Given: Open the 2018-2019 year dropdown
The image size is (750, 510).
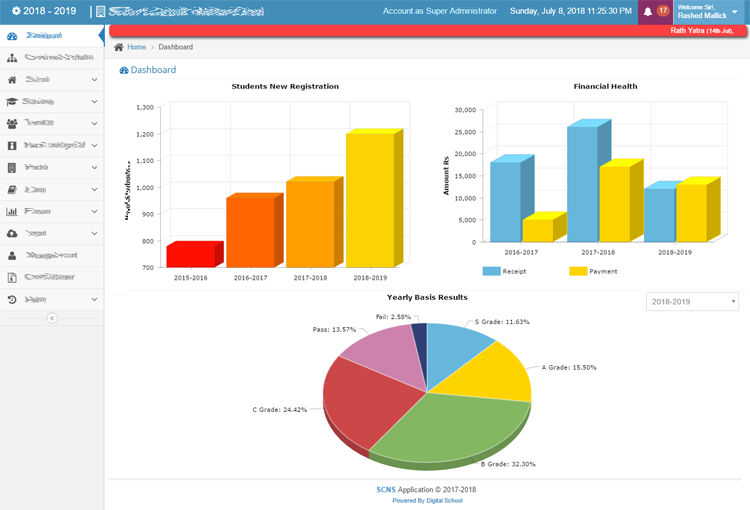Looking at the screenshot, I should tap(692, 301).
